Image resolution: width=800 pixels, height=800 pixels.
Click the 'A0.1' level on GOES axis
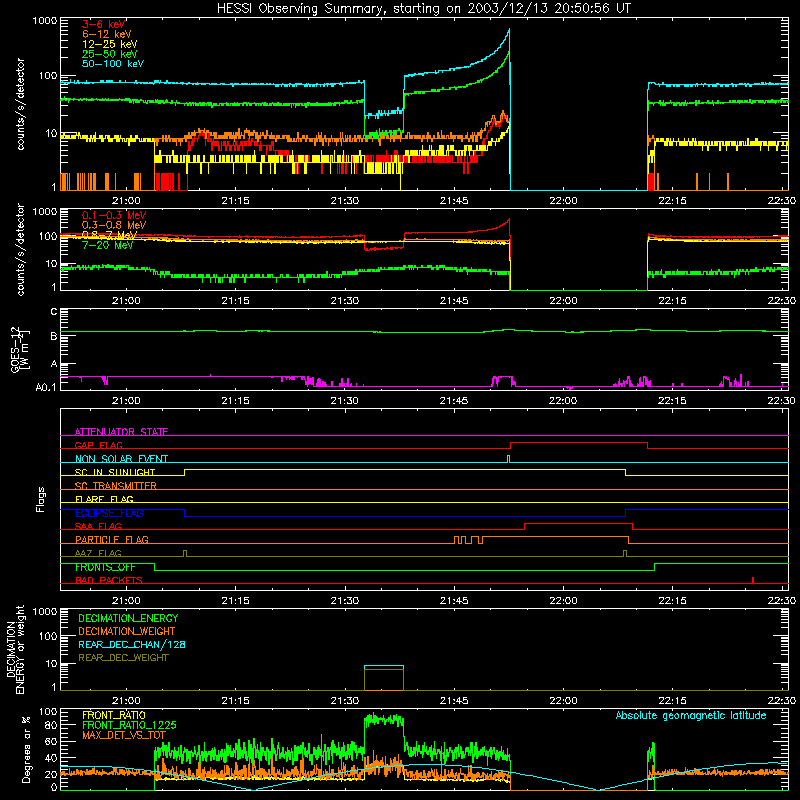pos(46,388)
